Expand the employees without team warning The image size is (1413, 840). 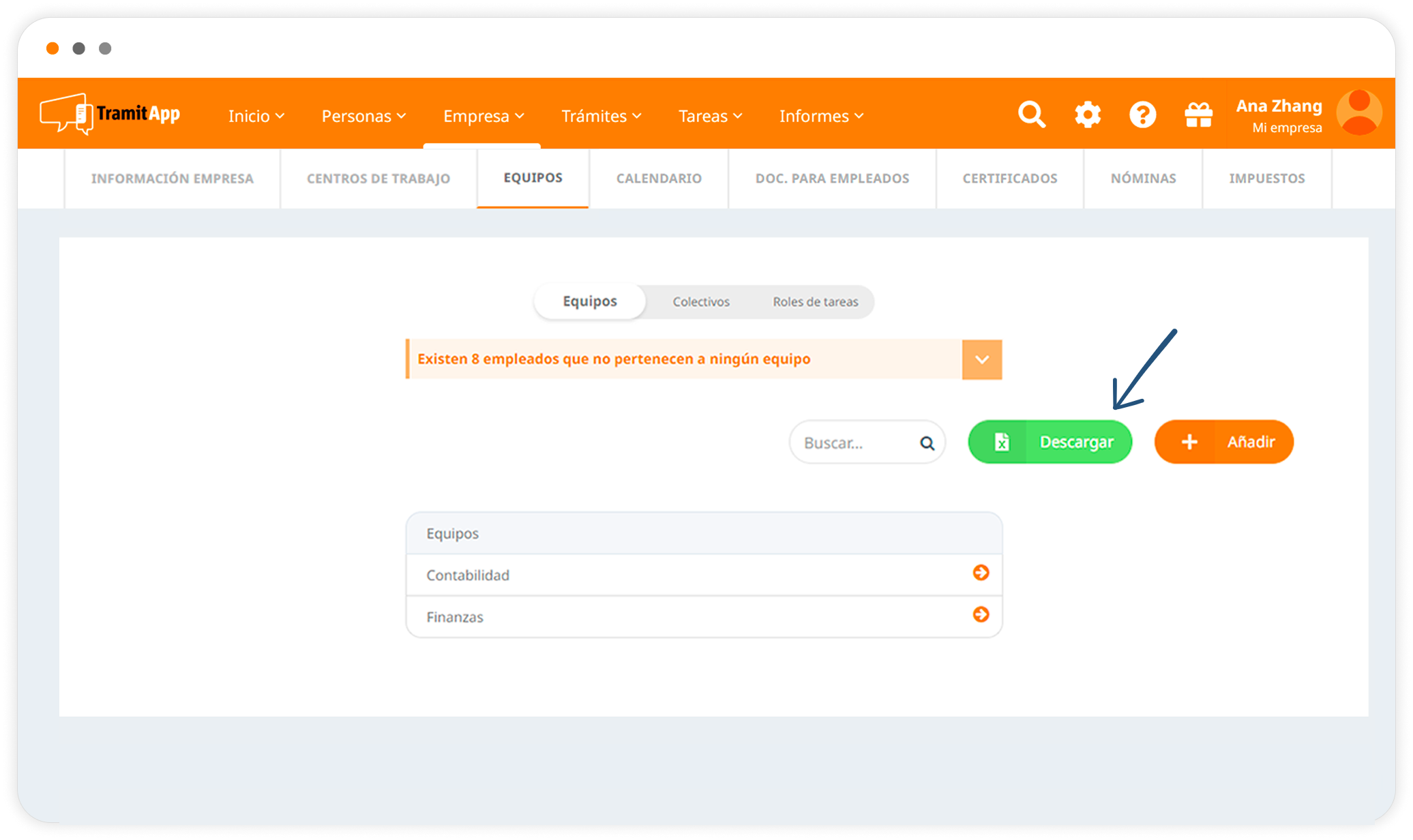coord(981,359)
